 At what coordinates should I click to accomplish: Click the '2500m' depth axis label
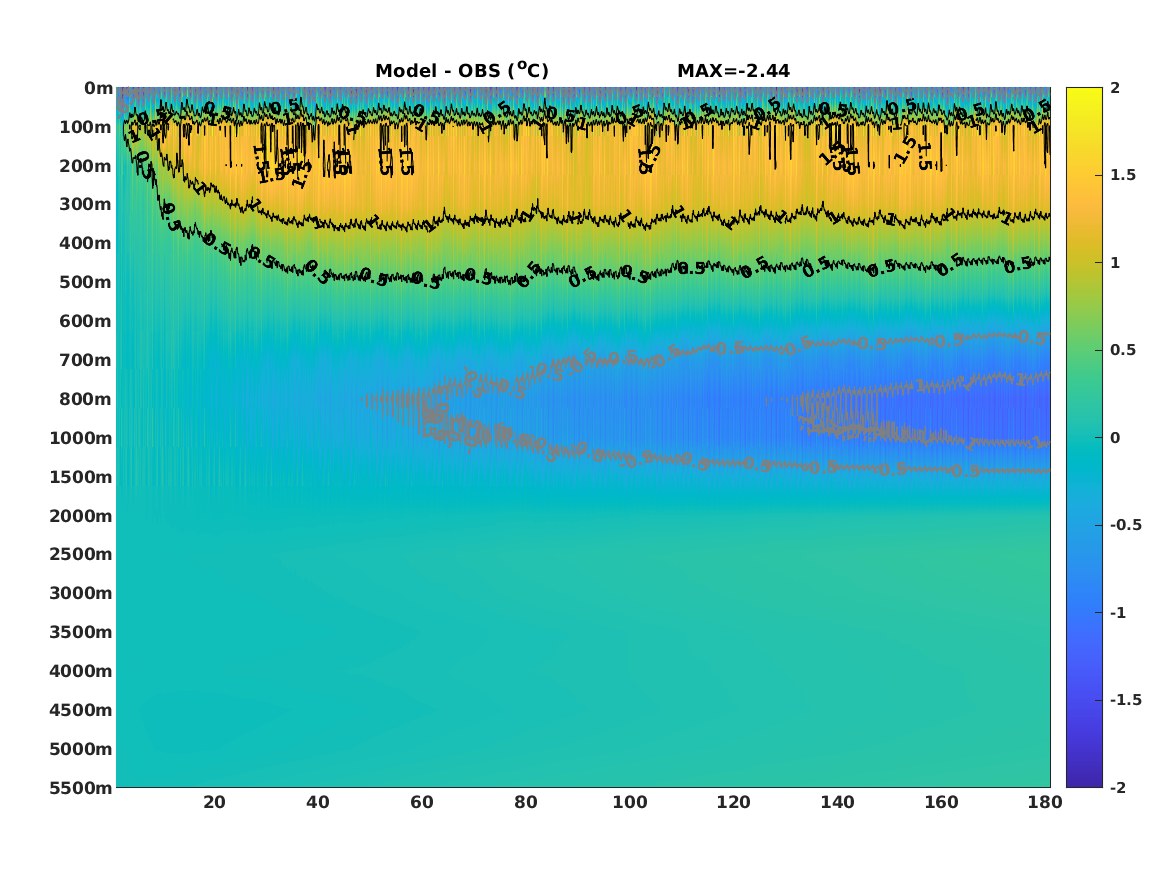81,554
